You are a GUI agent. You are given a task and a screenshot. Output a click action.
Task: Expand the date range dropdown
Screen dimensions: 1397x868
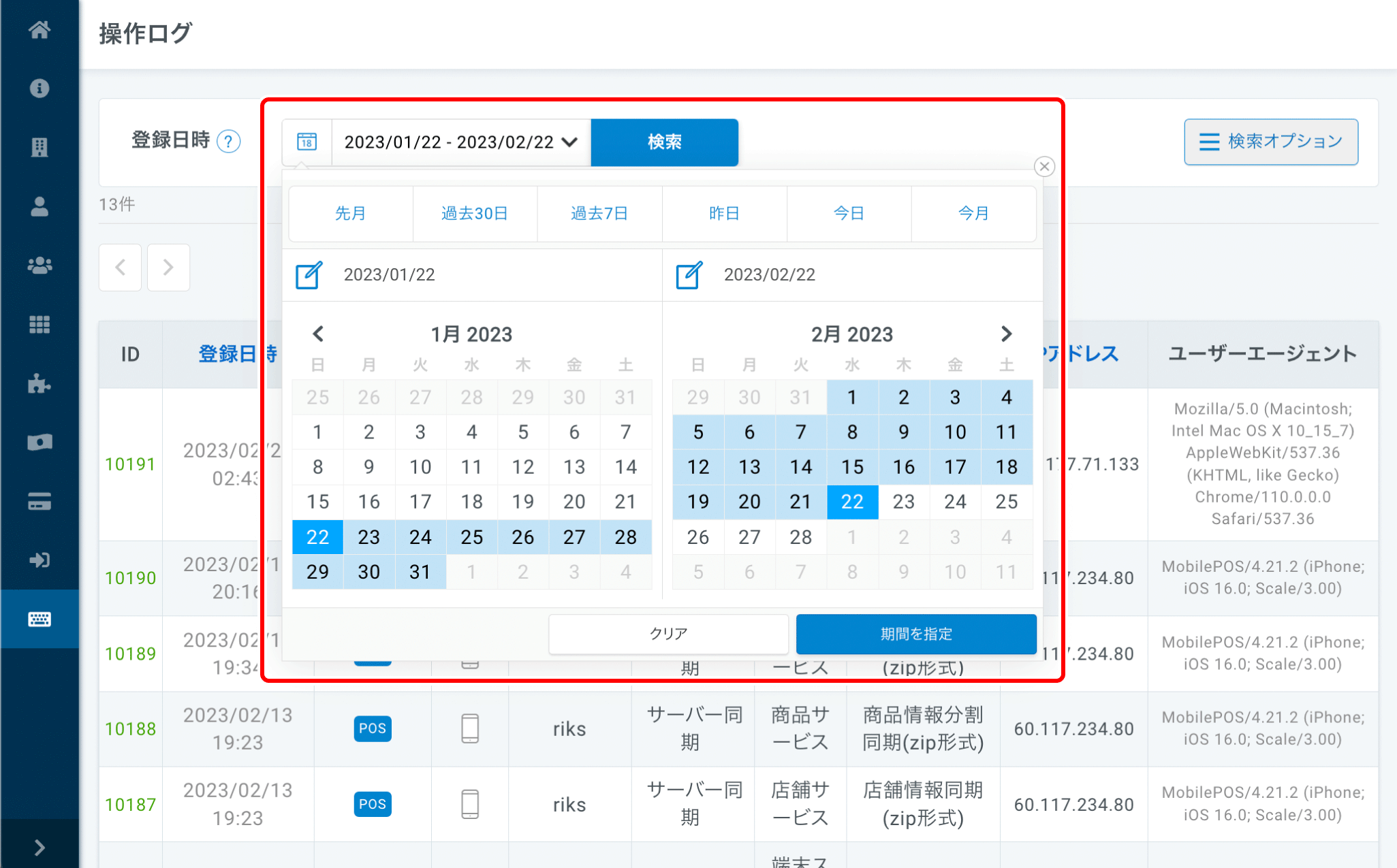tap(569, 142)
